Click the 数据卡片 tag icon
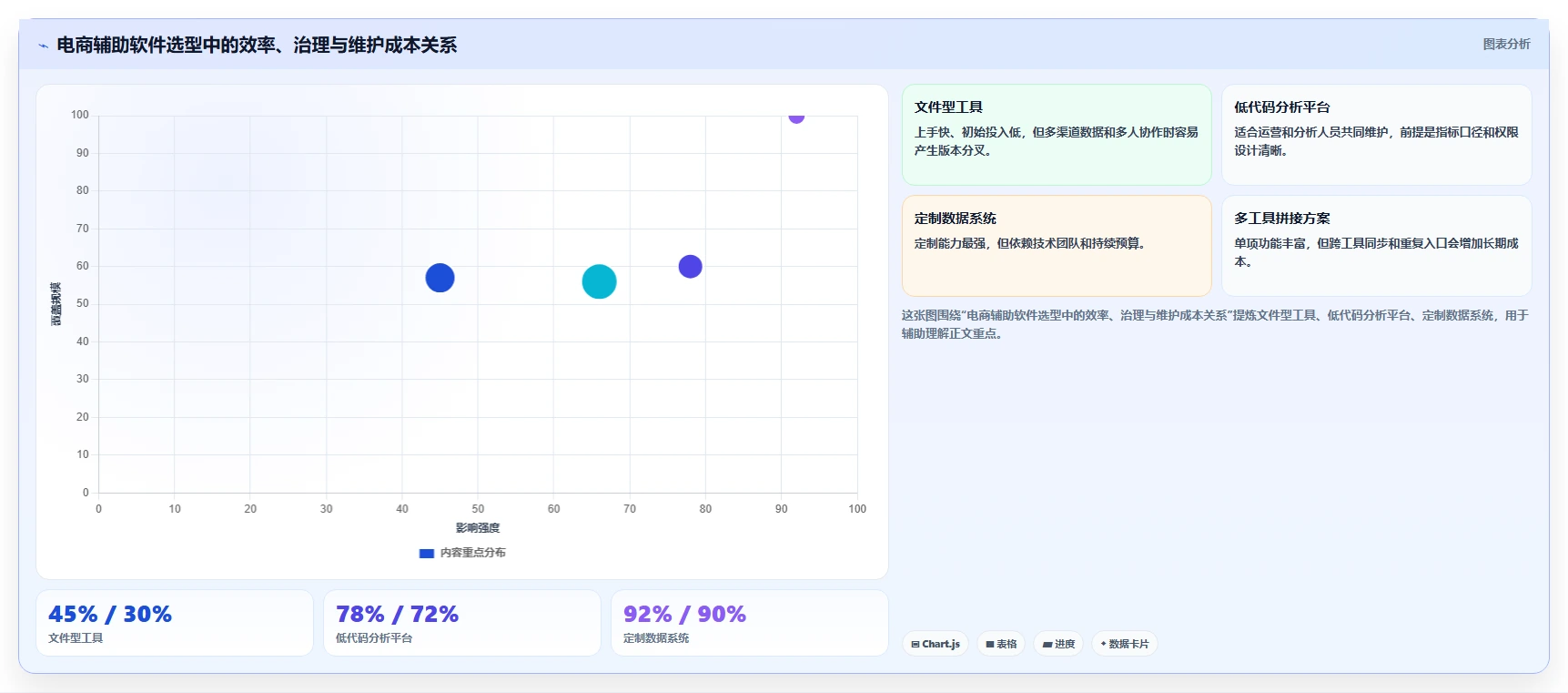 point(1104,644)
